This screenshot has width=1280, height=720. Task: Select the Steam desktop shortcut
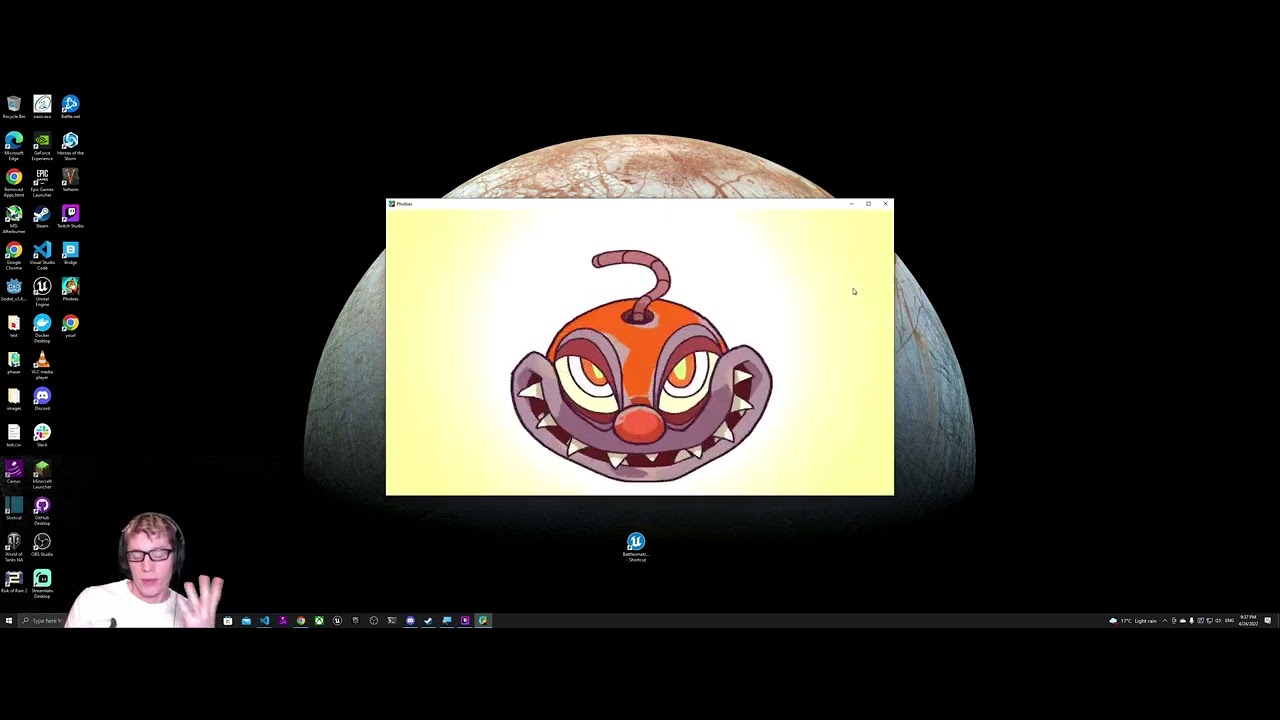click(42, 217)
